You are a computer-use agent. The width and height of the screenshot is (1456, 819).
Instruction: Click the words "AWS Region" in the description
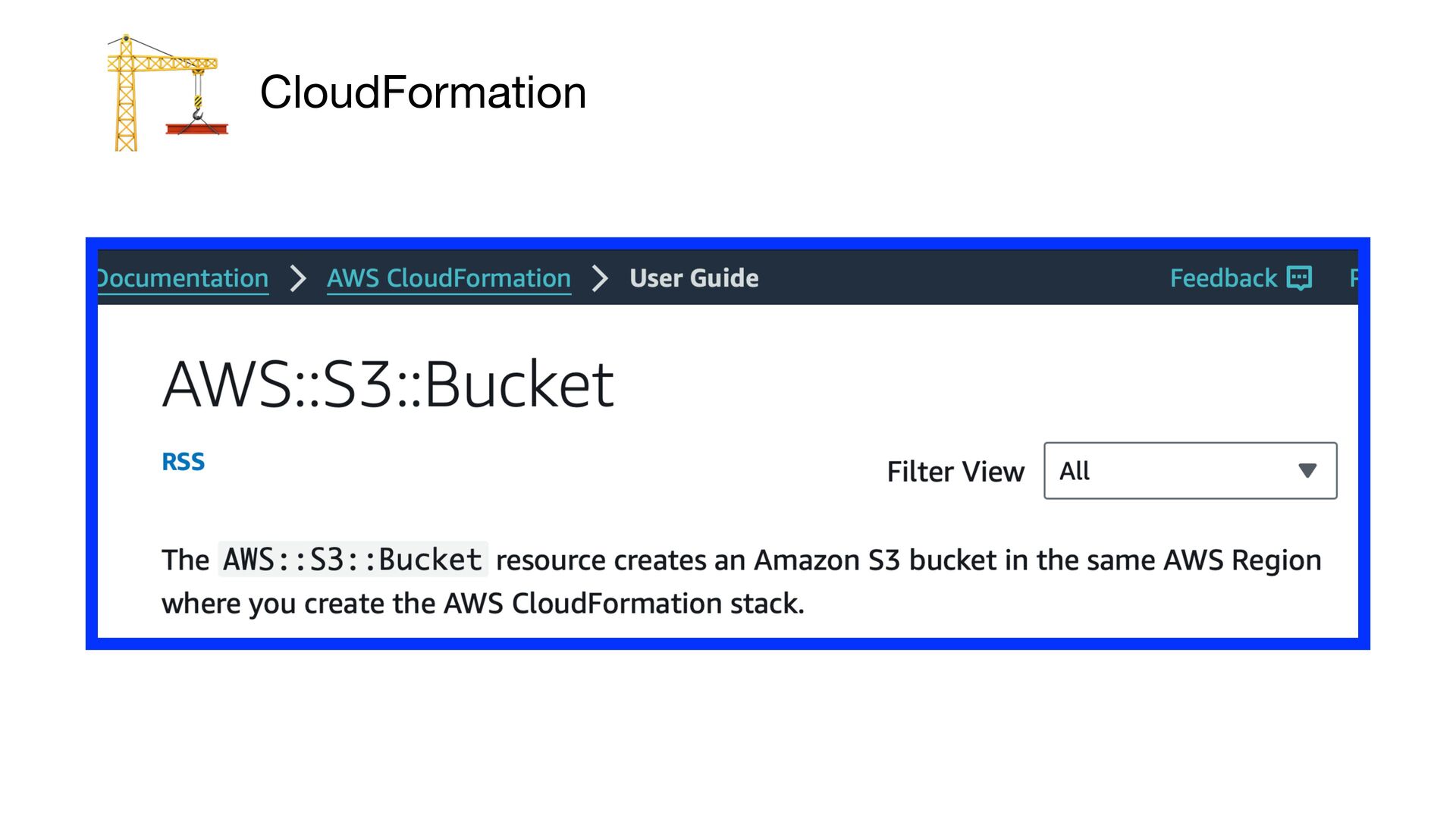(1242, 560)
